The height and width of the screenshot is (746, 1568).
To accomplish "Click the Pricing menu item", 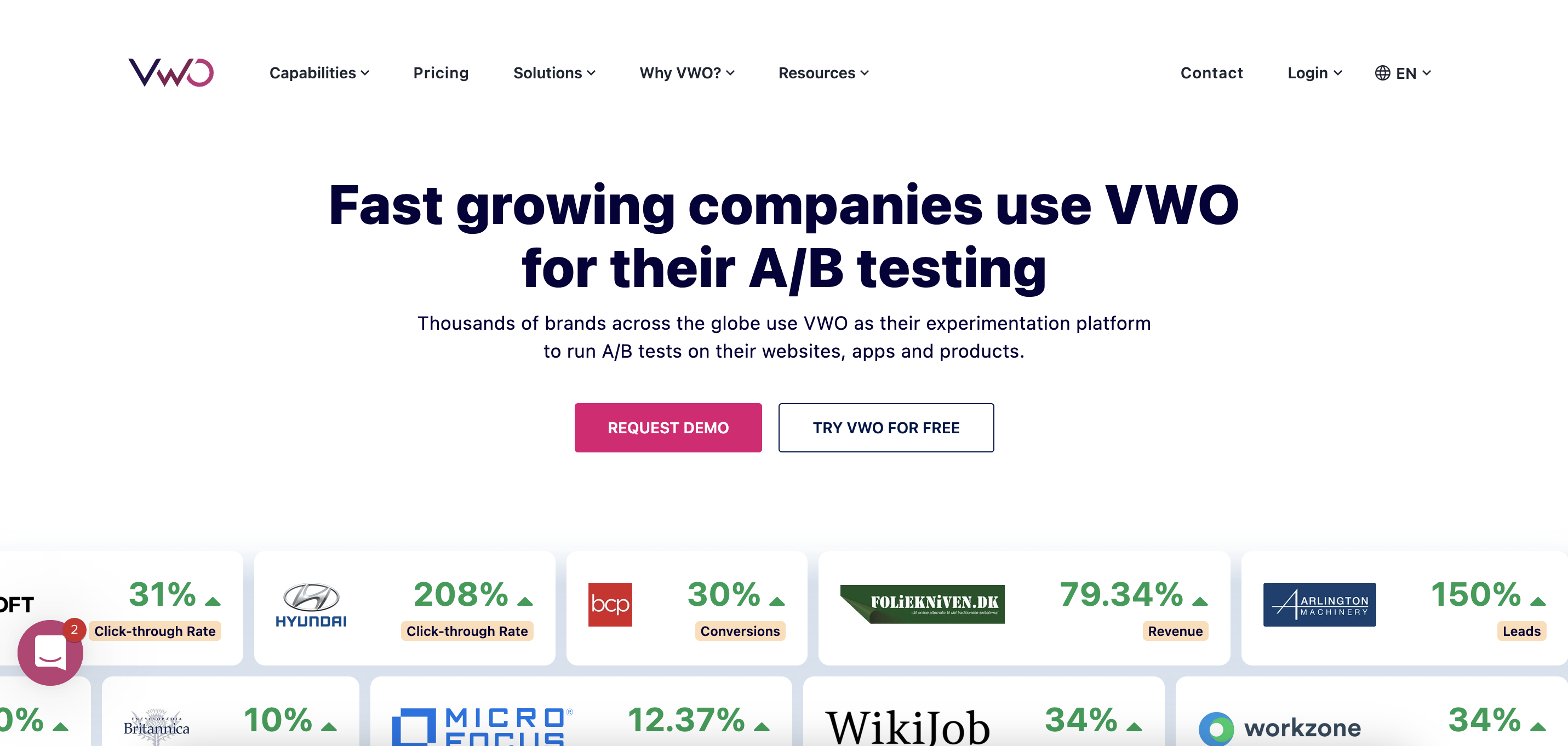I will click(x=440, y=72).
